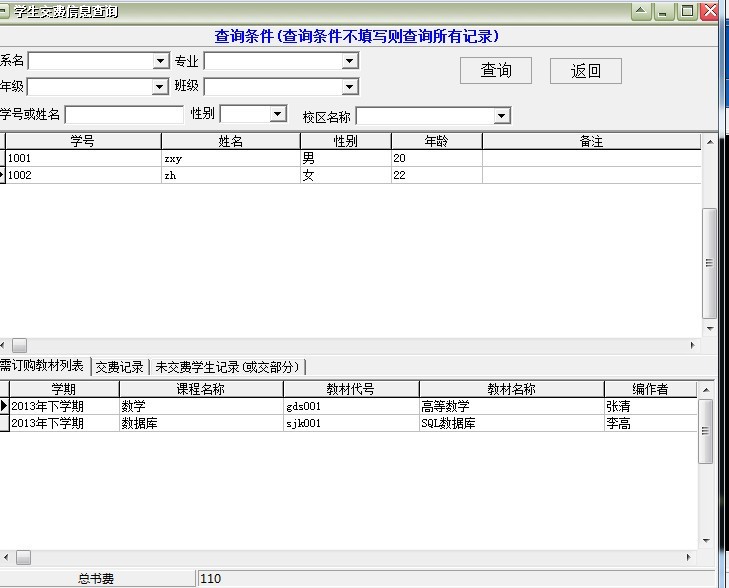Select 2013年下学期 cell in the 数学 row
Viewport: 729px width, 588px height.
[64, 406]
